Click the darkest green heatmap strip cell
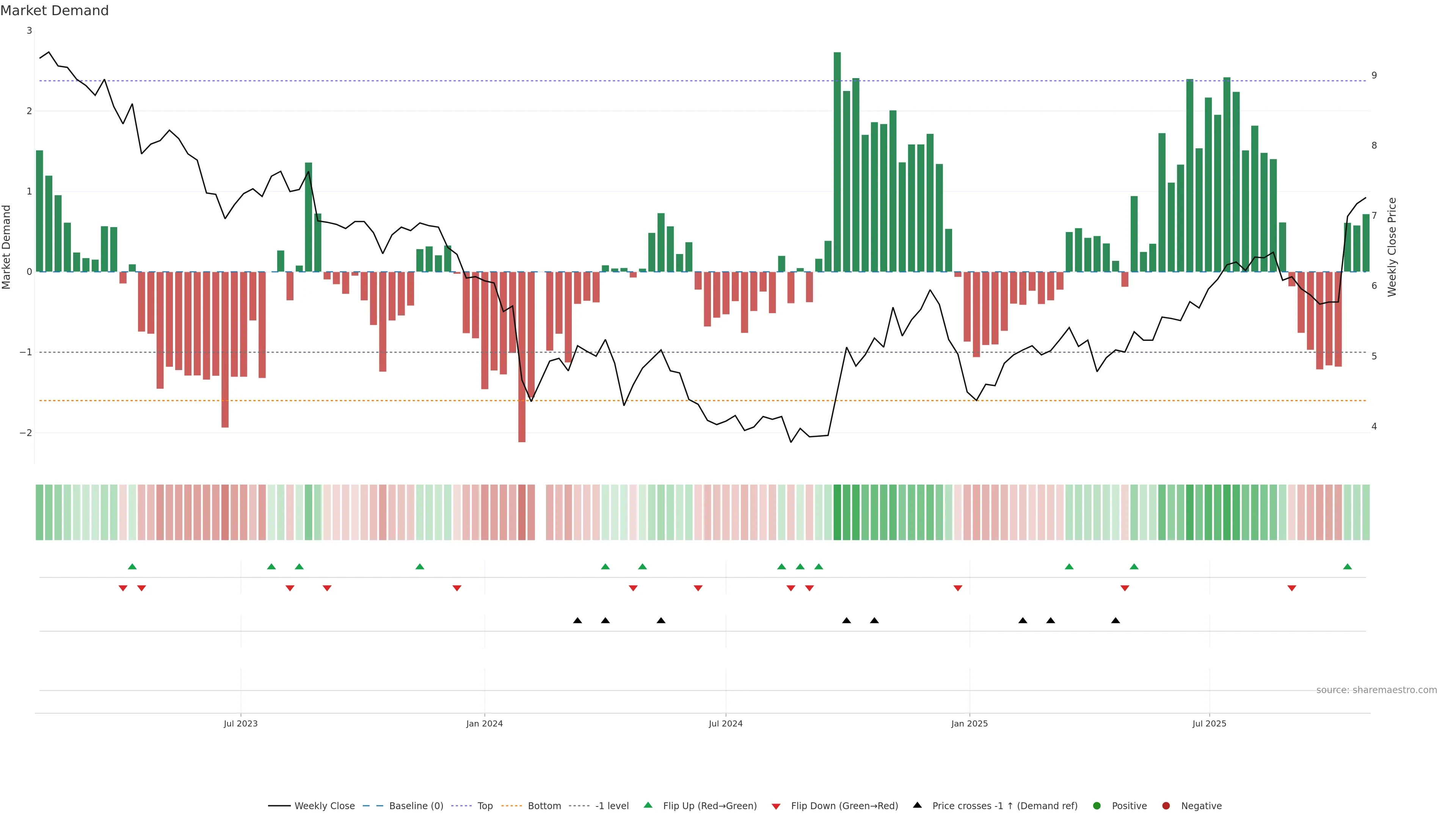Screen dimensions: 1456x819 tap(837, 512)
